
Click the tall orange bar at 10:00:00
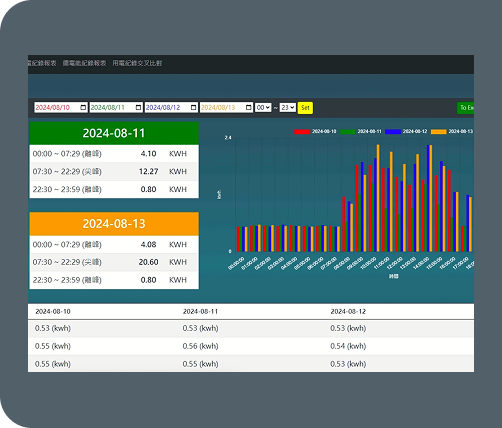378,198
